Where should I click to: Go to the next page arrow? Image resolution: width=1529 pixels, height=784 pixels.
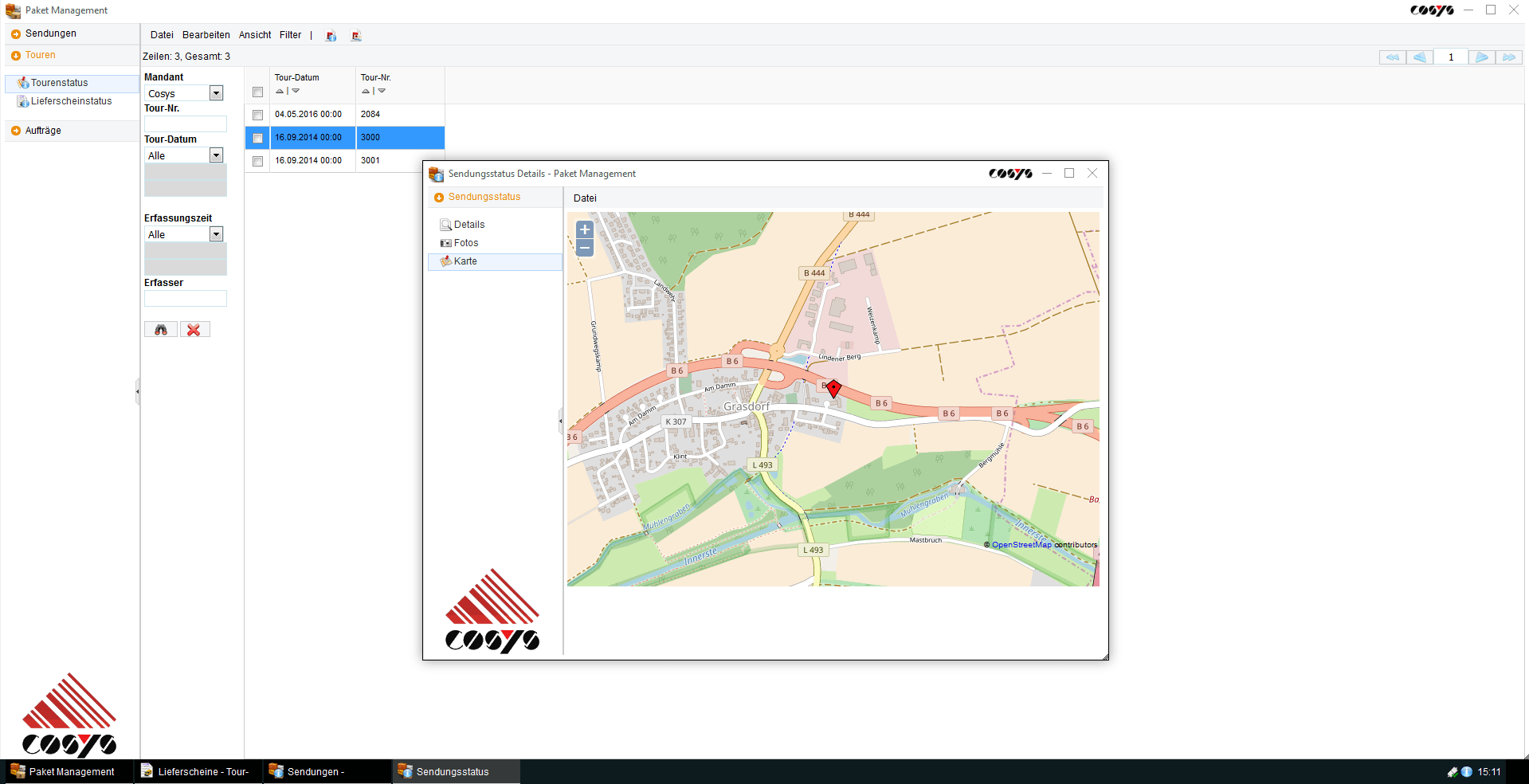1482,57
